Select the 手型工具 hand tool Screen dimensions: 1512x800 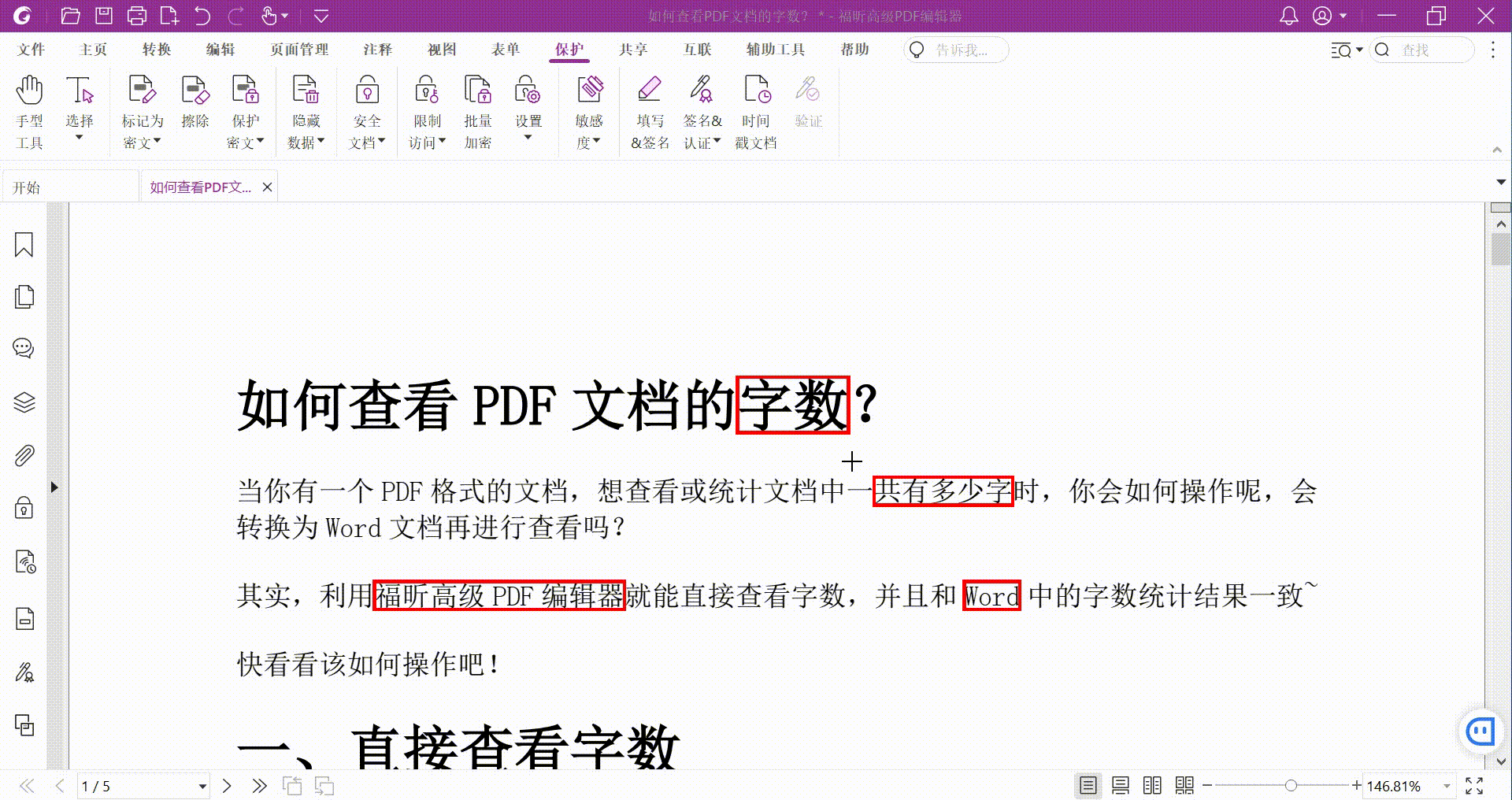pyautogui.click(x=29, y=110)
